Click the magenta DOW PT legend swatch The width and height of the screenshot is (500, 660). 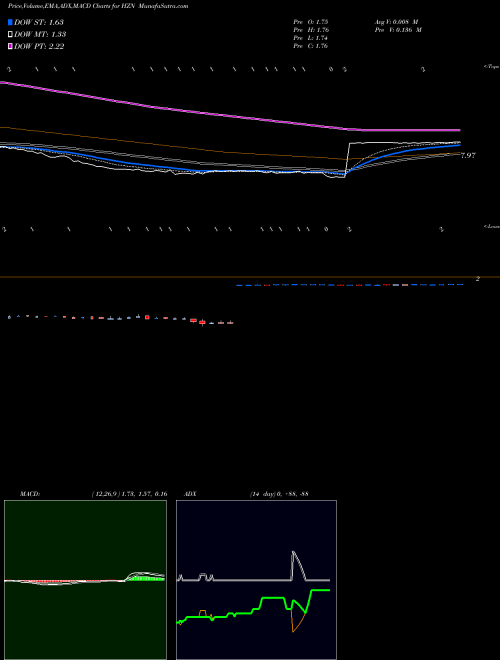11,46
